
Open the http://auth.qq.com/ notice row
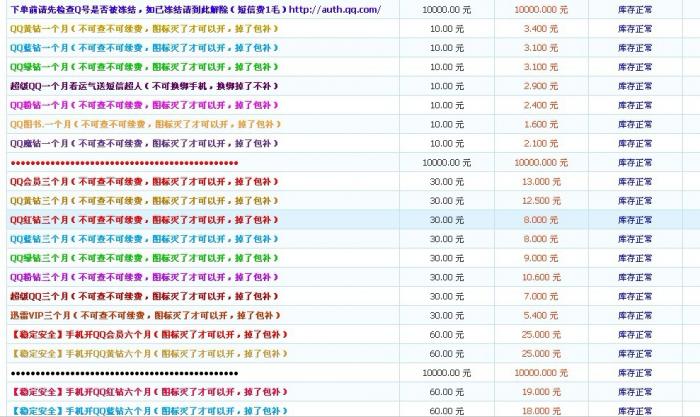point(196,9)
